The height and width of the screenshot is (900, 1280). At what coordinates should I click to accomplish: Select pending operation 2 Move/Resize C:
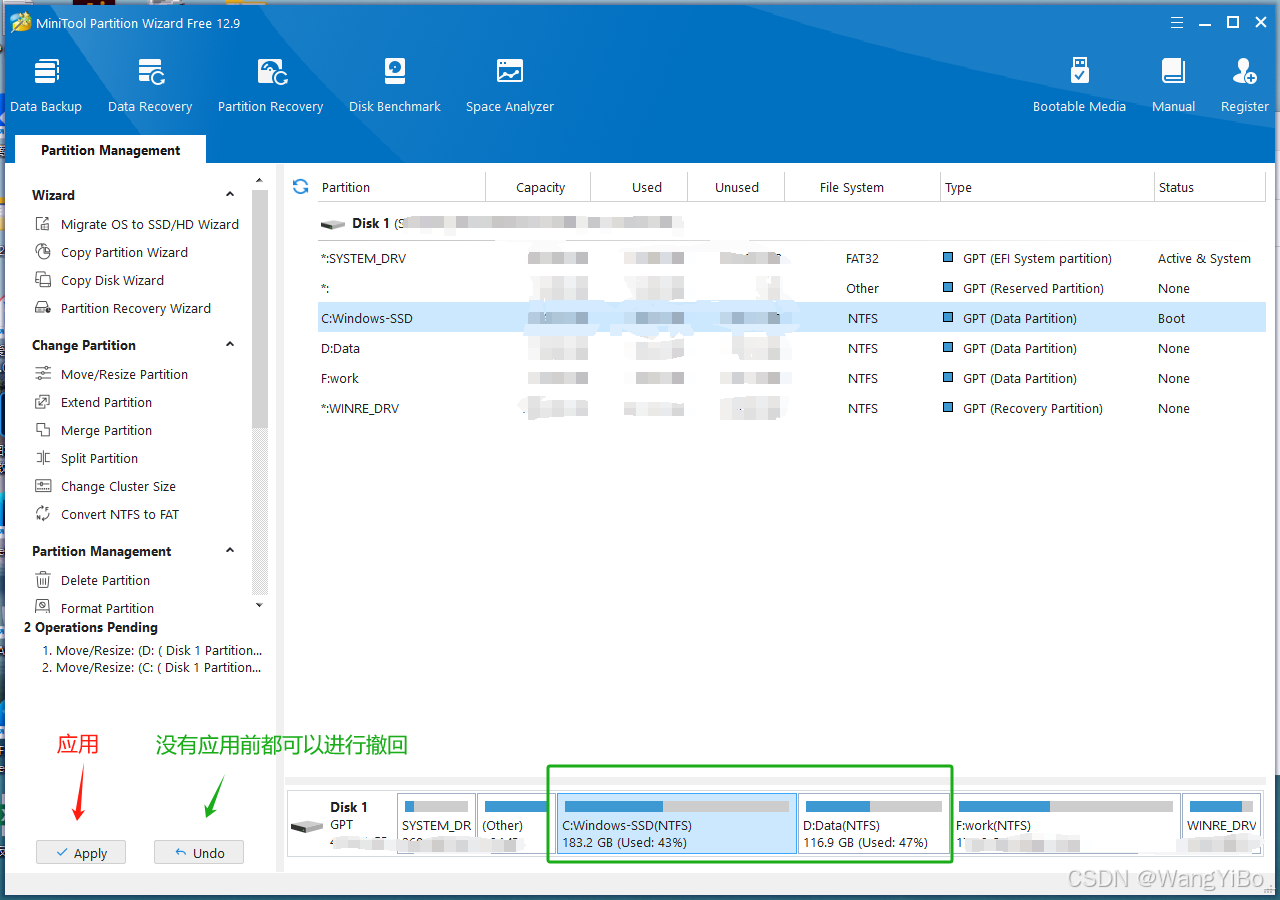click(153, 667)
